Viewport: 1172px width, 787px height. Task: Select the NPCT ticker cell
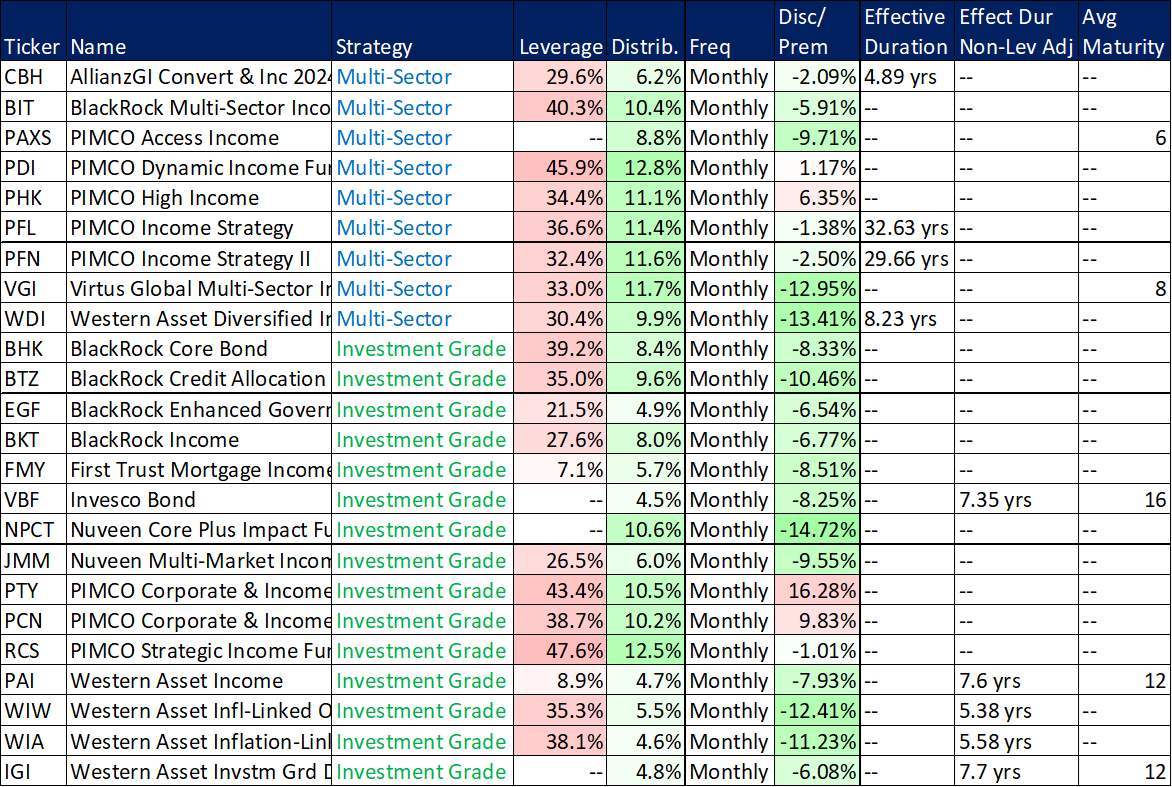tap(33, 530)
